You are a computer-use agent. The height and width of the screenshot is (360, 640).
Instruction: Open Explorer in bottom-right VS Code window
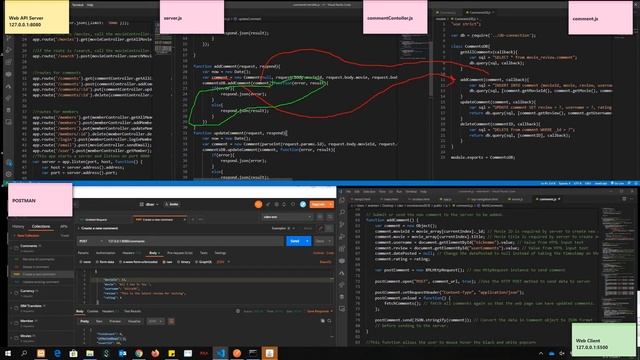pos(342,200)
